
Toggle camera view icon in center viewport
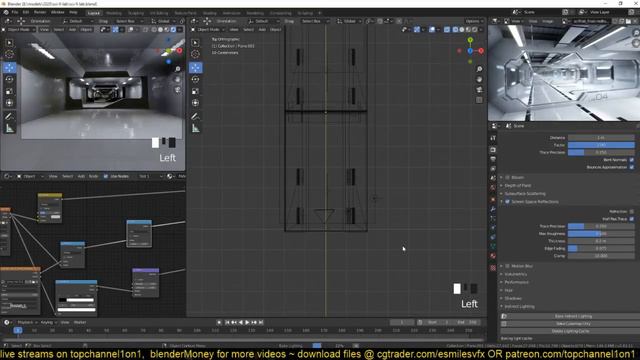point(479,90)
